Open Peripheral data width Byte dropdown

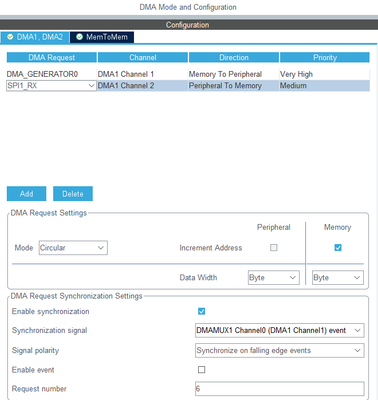click(x=274, y=277)
